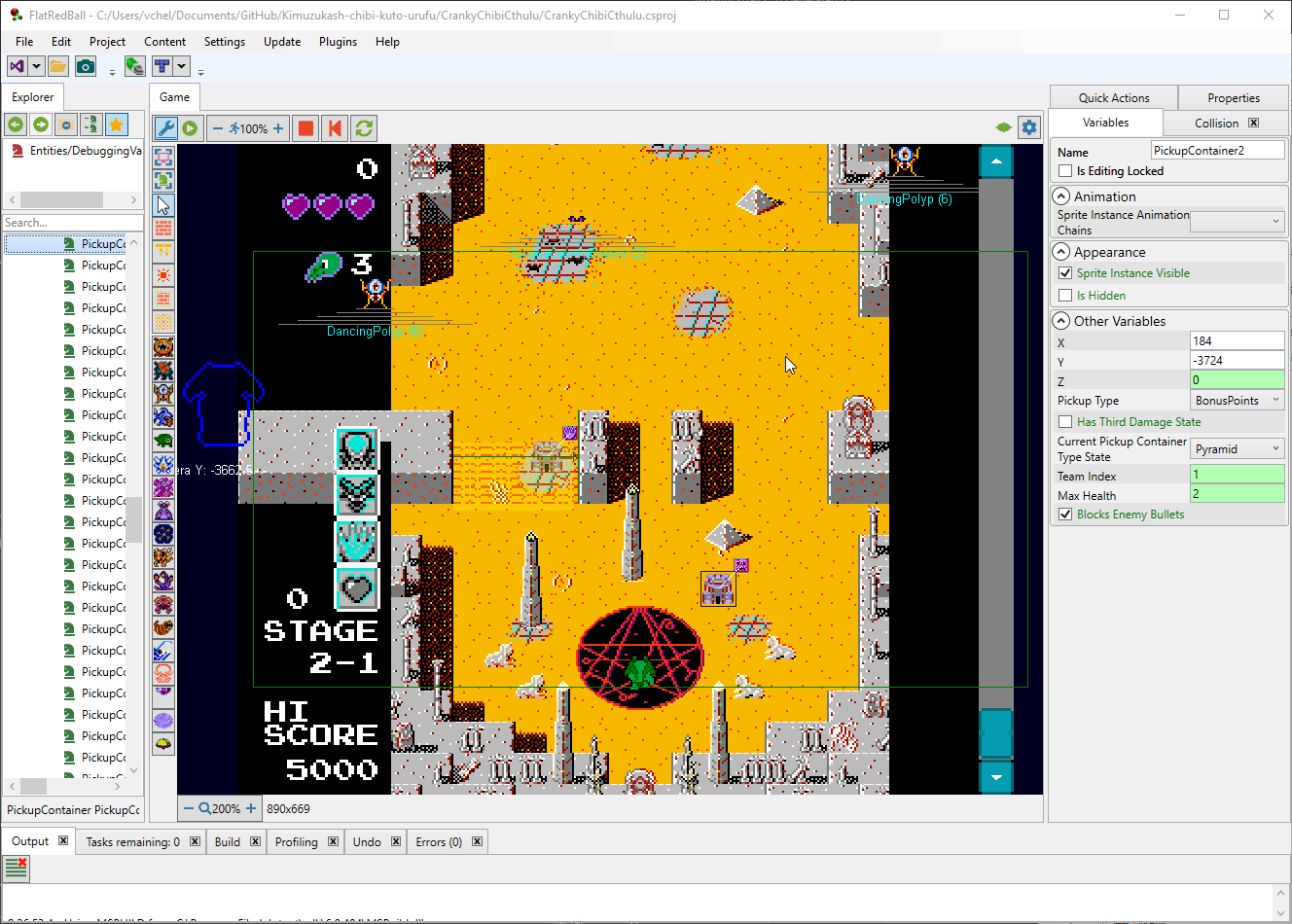Switch to the Collision tab

tap(1216, 124)
